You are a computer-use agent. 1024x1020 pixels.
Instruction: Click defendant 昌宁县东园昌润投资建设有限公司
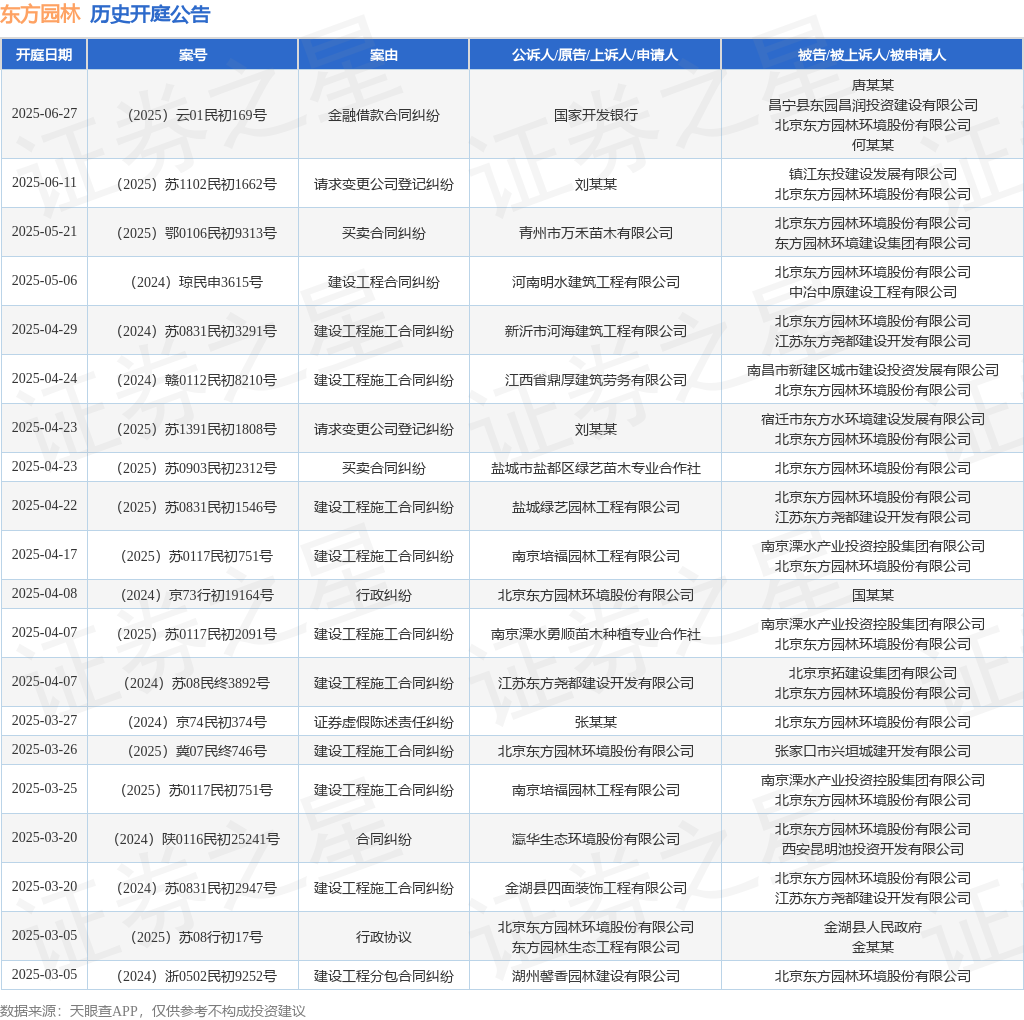point(872,105)
